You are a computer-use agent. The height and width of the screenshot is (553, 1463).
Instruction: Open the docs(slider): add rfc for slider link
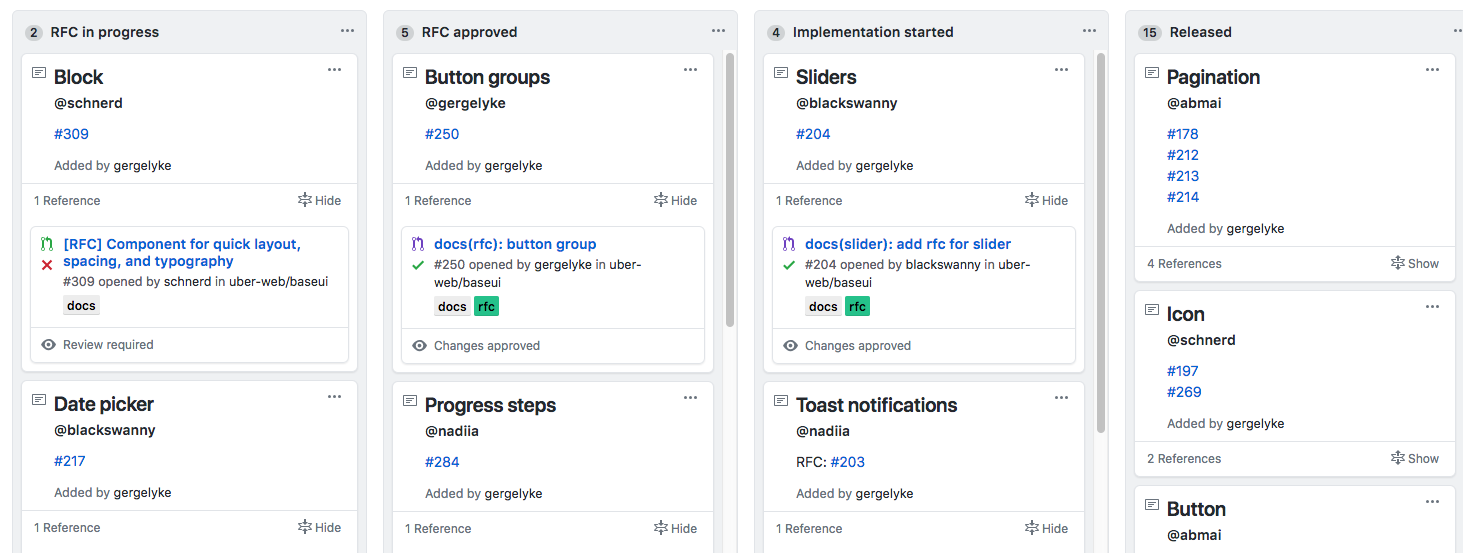[x=907, y=244]
